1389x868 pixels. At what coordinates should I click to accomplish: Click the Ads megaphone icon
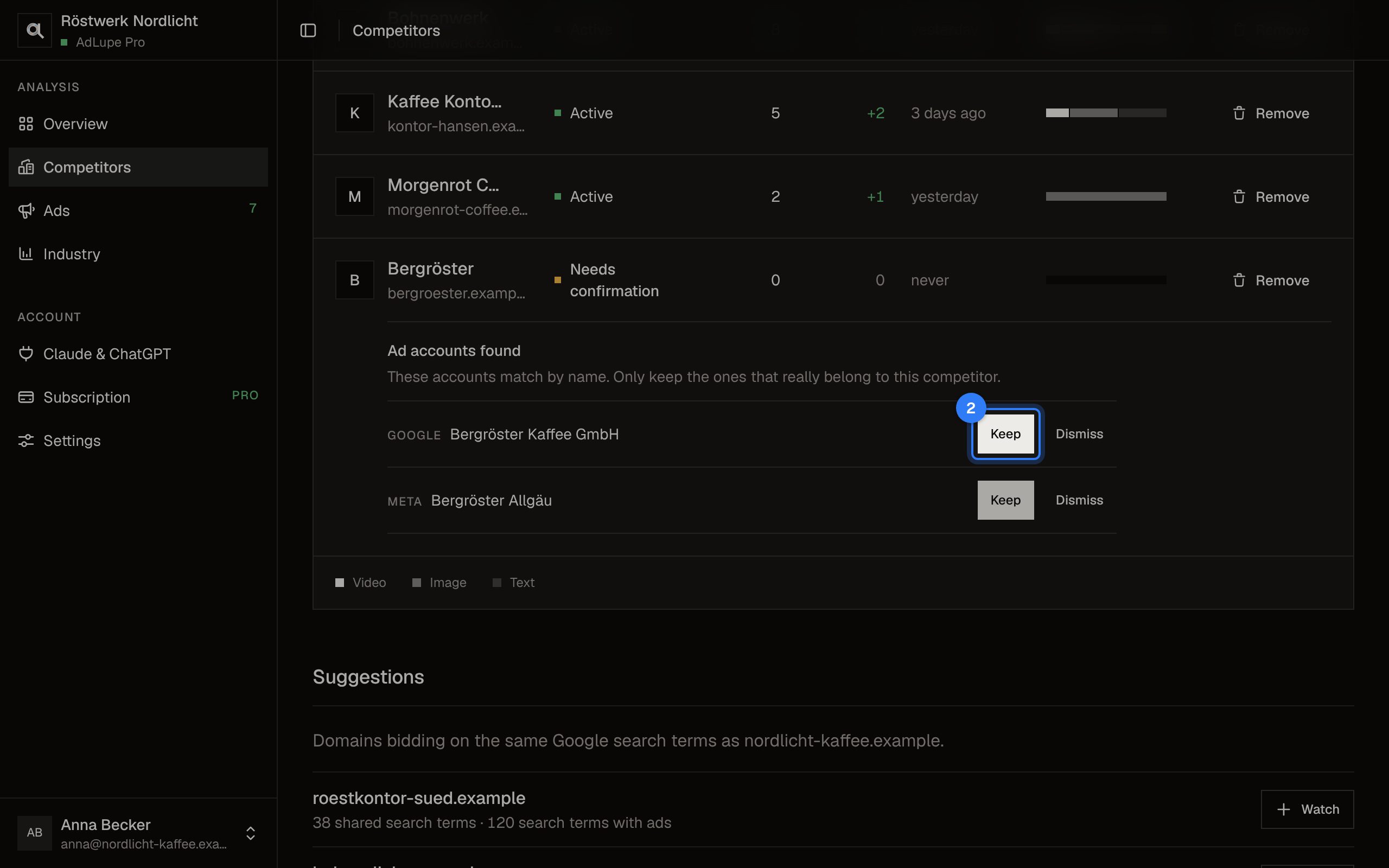tap(26, 210)
